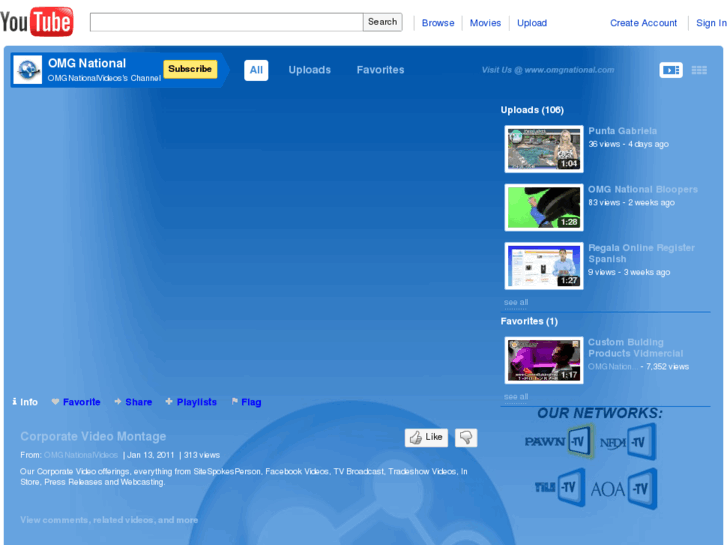Screen dimensions: 727x545
Task: Open the NFDA-TV network logo
Action: pos(628,441)
